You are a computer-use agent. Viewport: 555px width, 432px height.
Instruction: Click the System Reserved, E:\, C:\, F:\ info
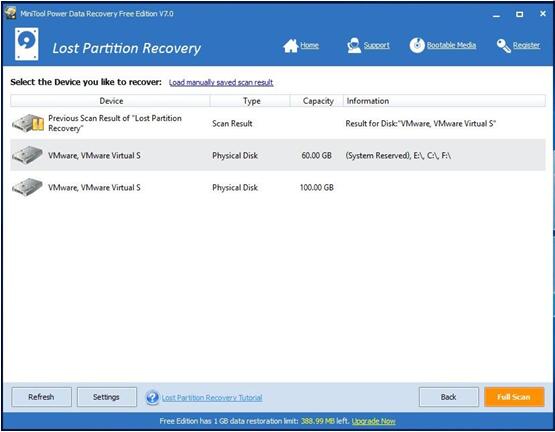coord(398,155)
